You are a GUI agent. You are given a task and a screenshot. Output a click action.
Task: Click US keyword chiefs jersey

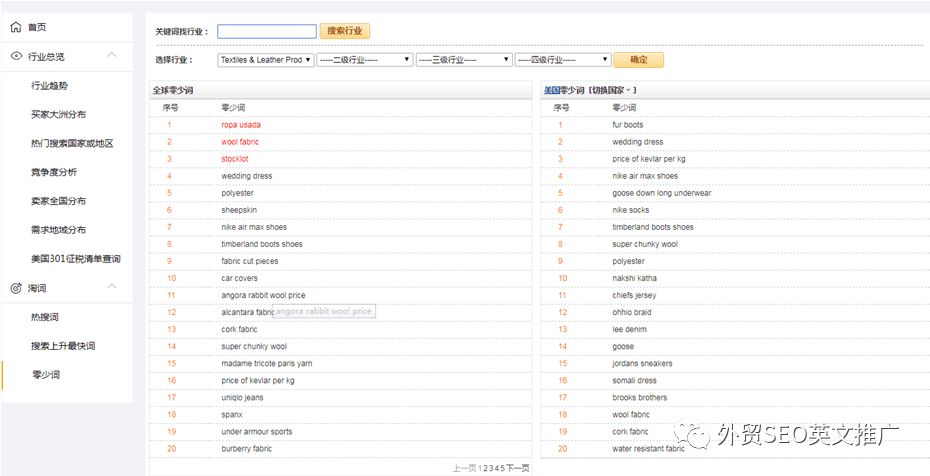tap(634, 295)
